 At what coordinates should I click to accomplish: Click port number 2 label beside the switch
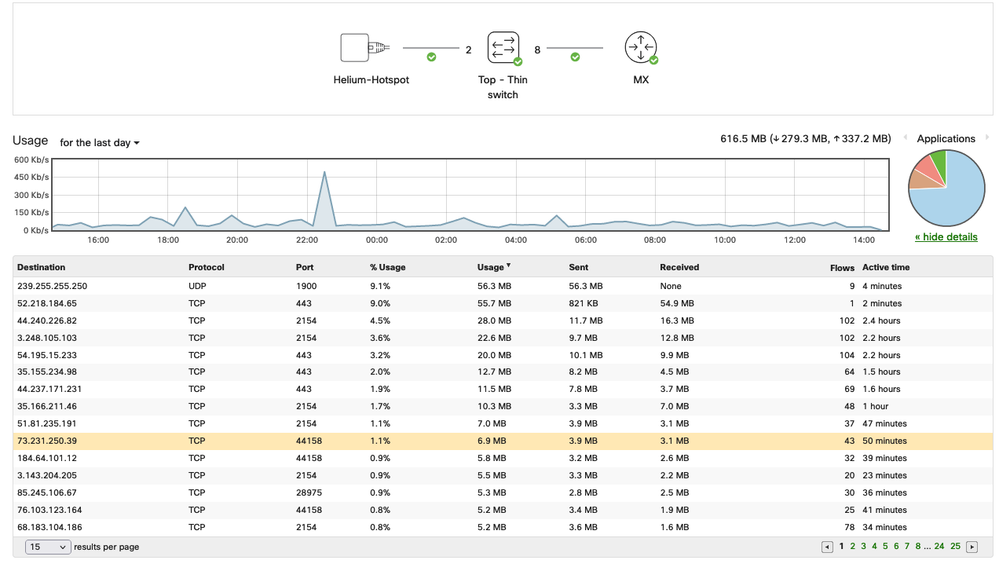[x=468, y=50]
